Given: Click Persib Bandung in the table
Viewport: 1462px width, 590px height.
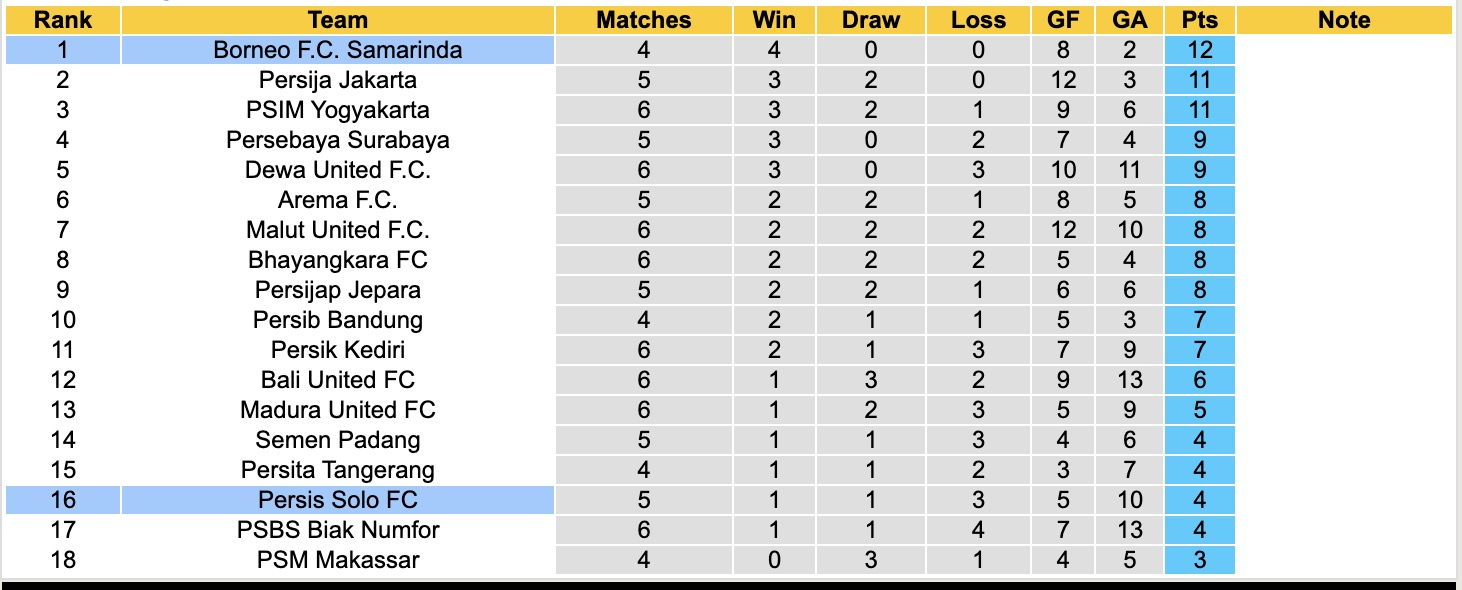Looking at the screenshot, I should pyautogui.click(x=338, y=320).
